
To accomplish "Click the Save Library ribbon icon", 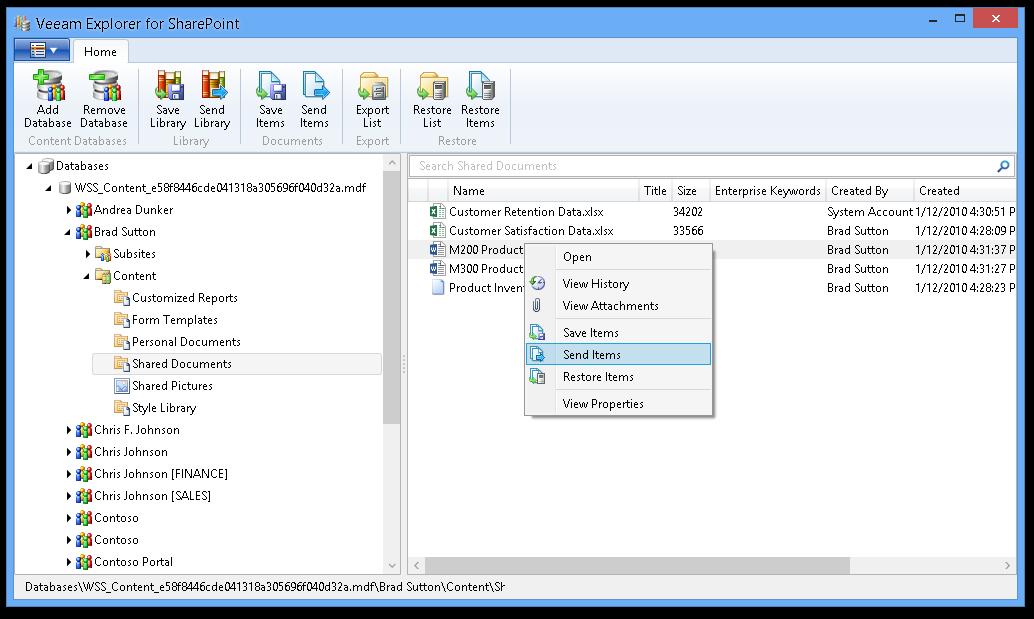I will 168,86.
